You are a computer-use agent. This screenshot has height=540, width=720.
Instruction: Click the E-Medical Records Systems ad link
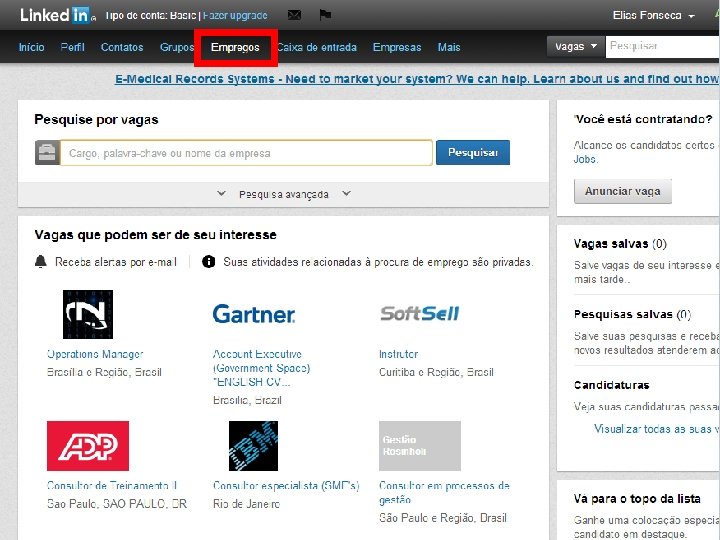(417, 79)
